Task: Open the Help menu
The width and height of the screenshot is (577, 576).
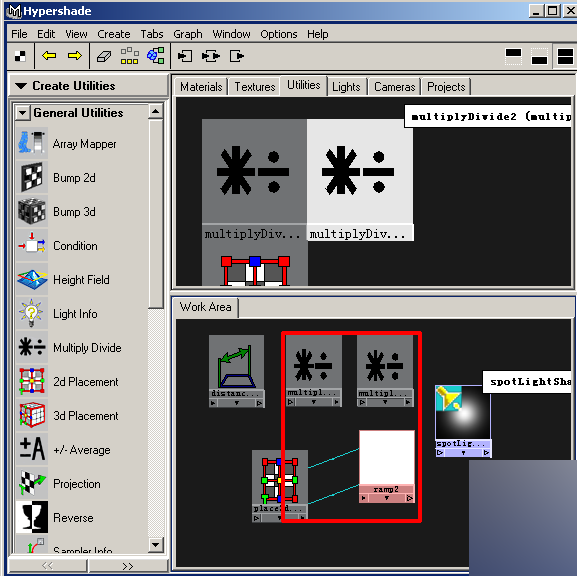Action: [x=318, y=34]
